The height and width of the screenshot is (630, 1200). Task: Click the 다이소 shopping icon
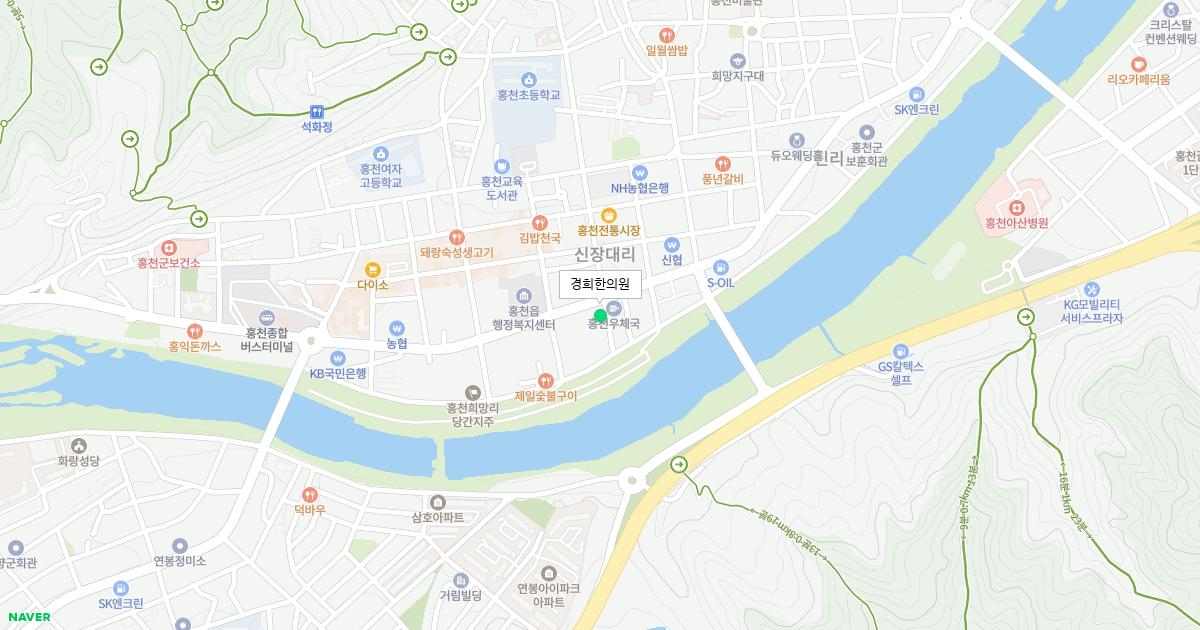[x=373, y=269]
